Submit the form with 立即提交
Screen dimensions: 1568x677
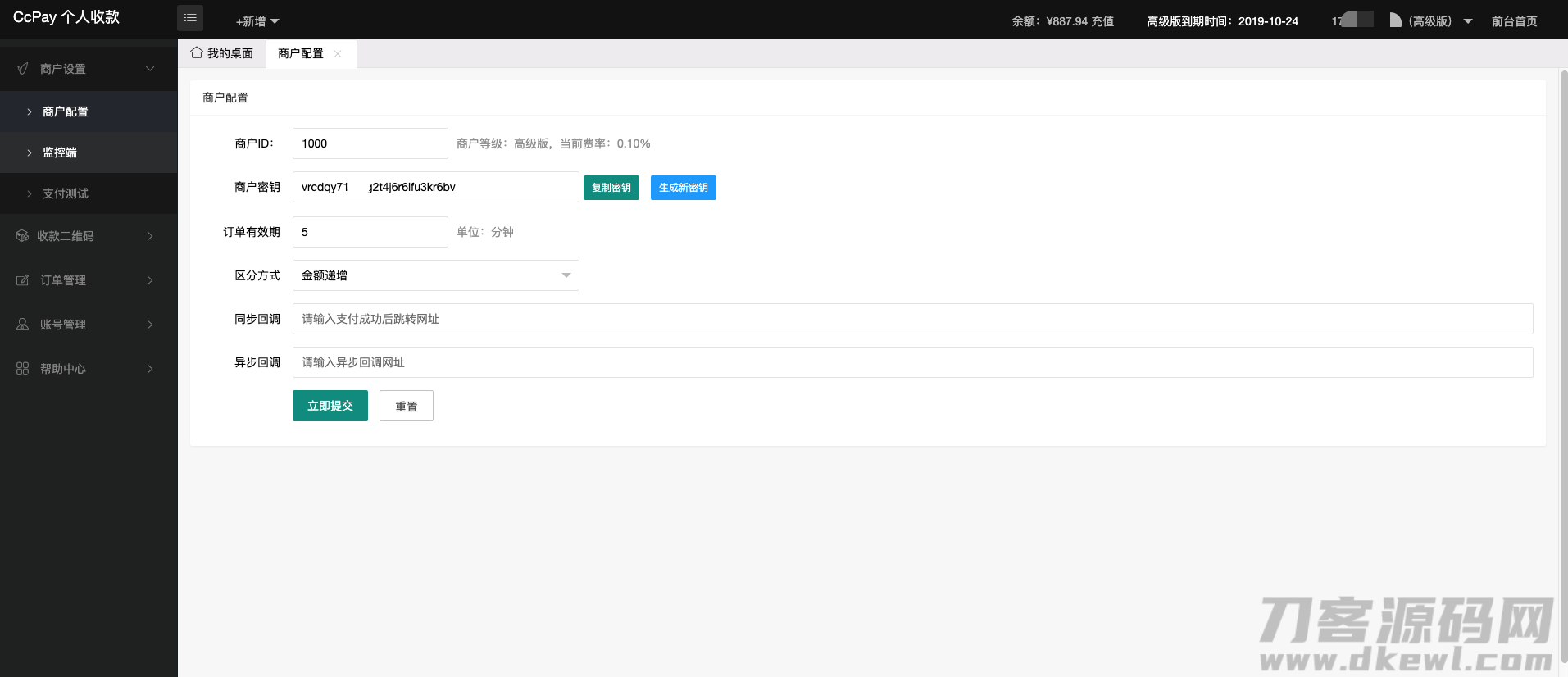[330, 406]
